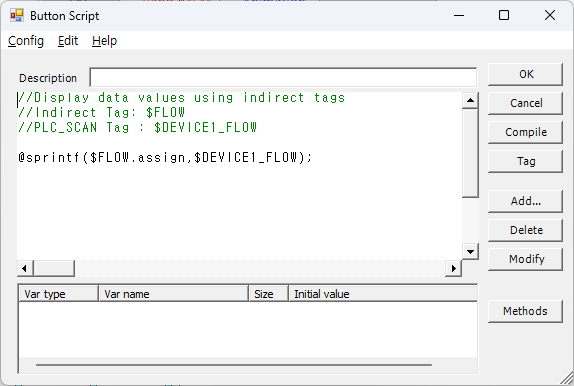
Task: Click the Modify variable button
Action: point(525,259)
